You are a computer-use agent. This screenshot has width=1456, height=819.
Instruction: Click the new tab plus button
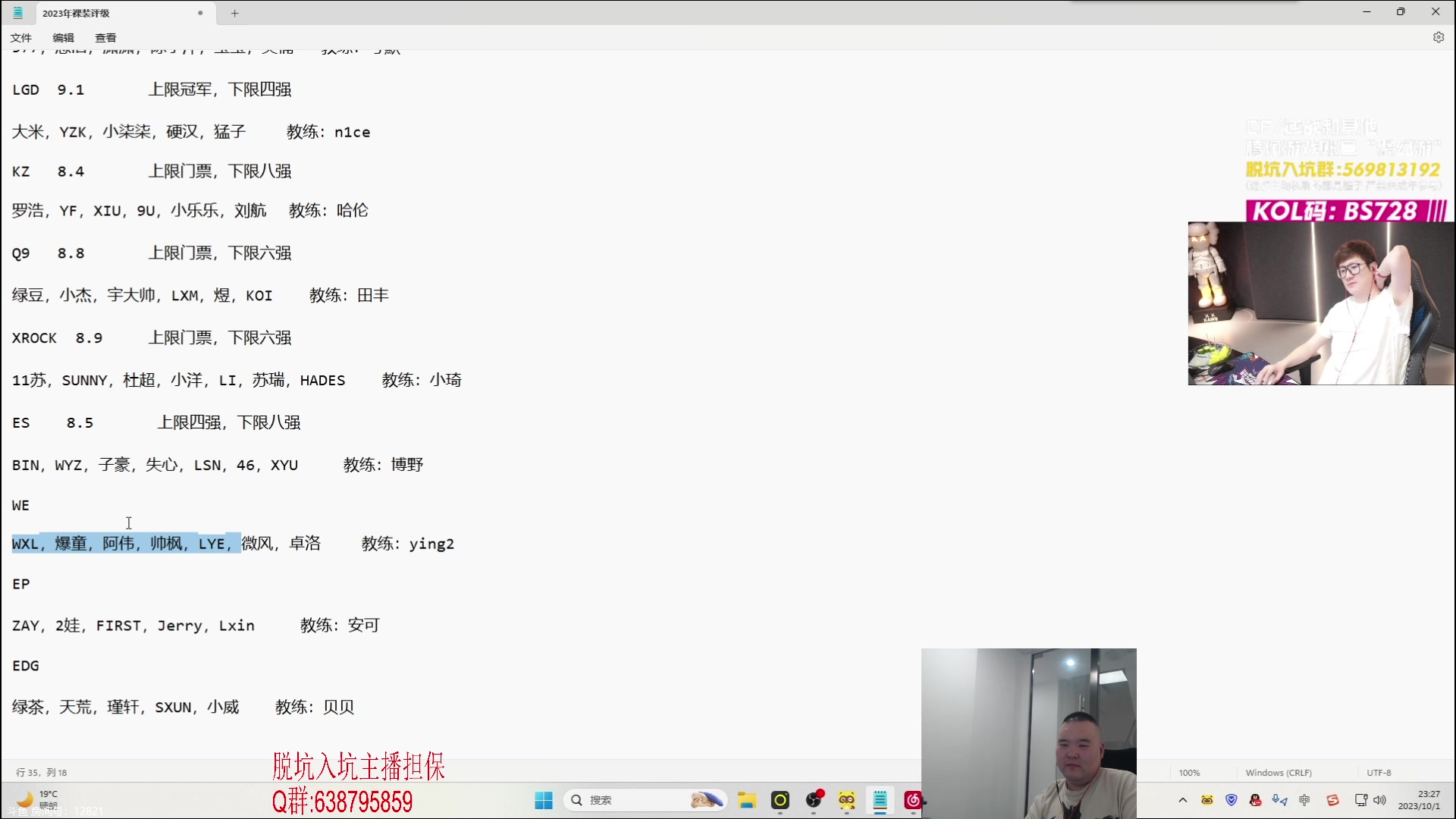coord(235,13)
